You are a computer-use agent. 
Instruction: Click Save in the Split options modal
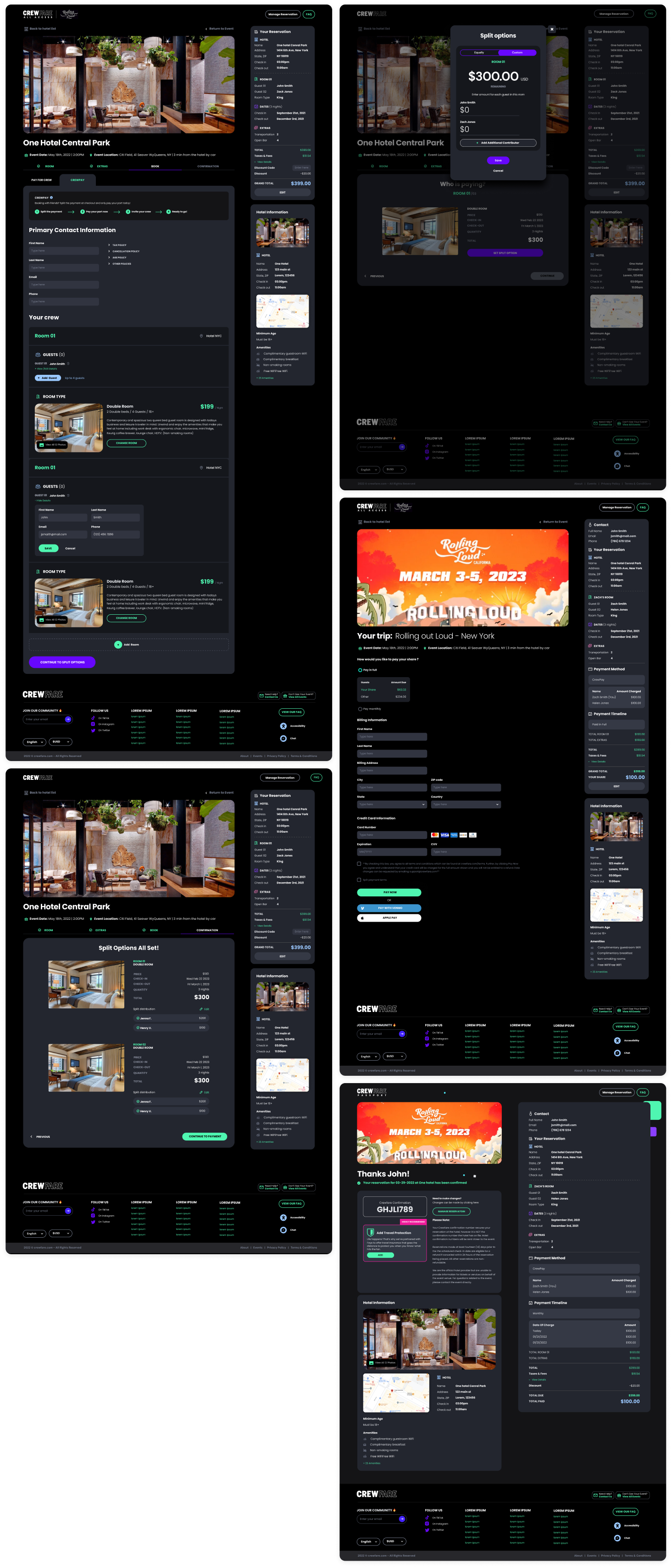tap(498, 160)
